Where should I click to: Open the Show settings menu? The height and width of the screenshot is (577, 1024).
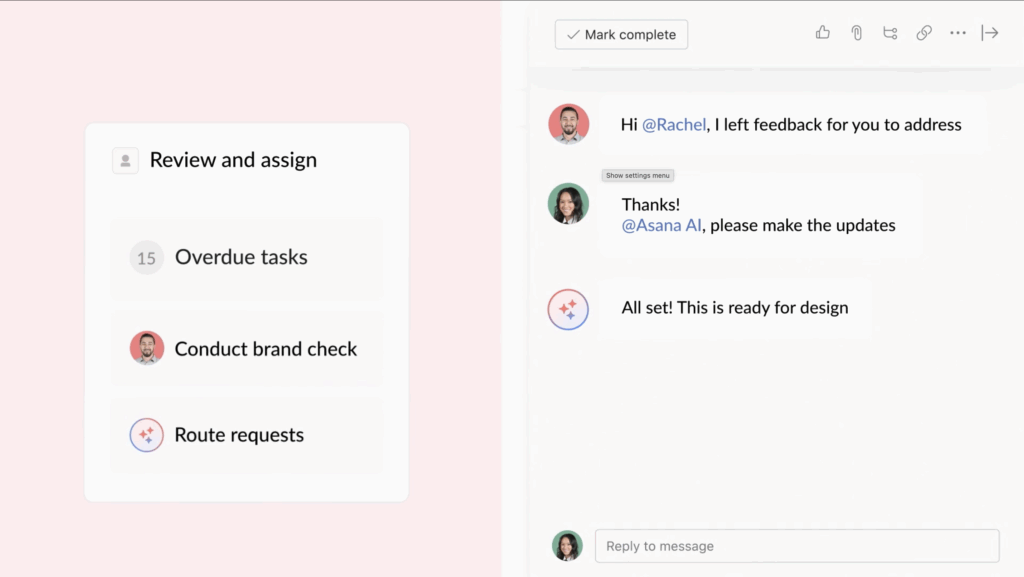(637, 175)
